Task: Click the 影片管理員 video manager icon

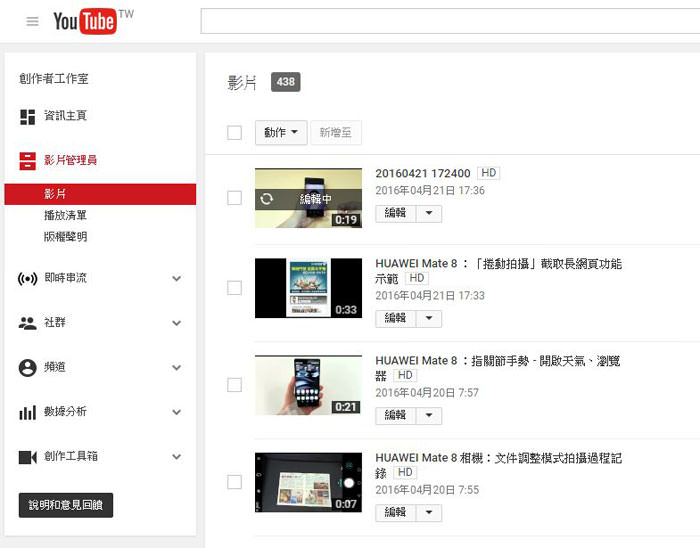Action: [x=28, y=161]
